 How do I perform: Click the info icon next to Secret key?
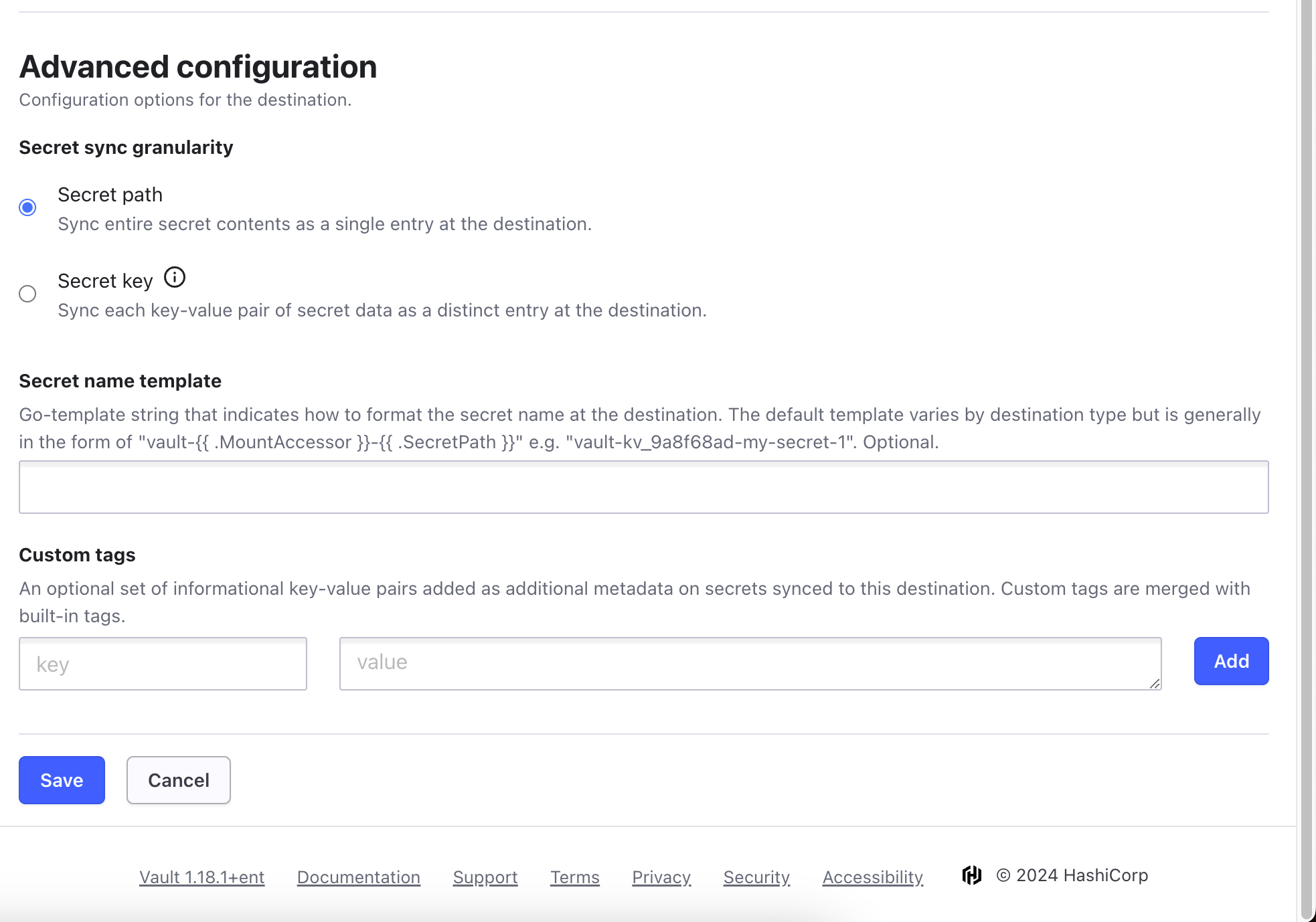click(174, 279)
